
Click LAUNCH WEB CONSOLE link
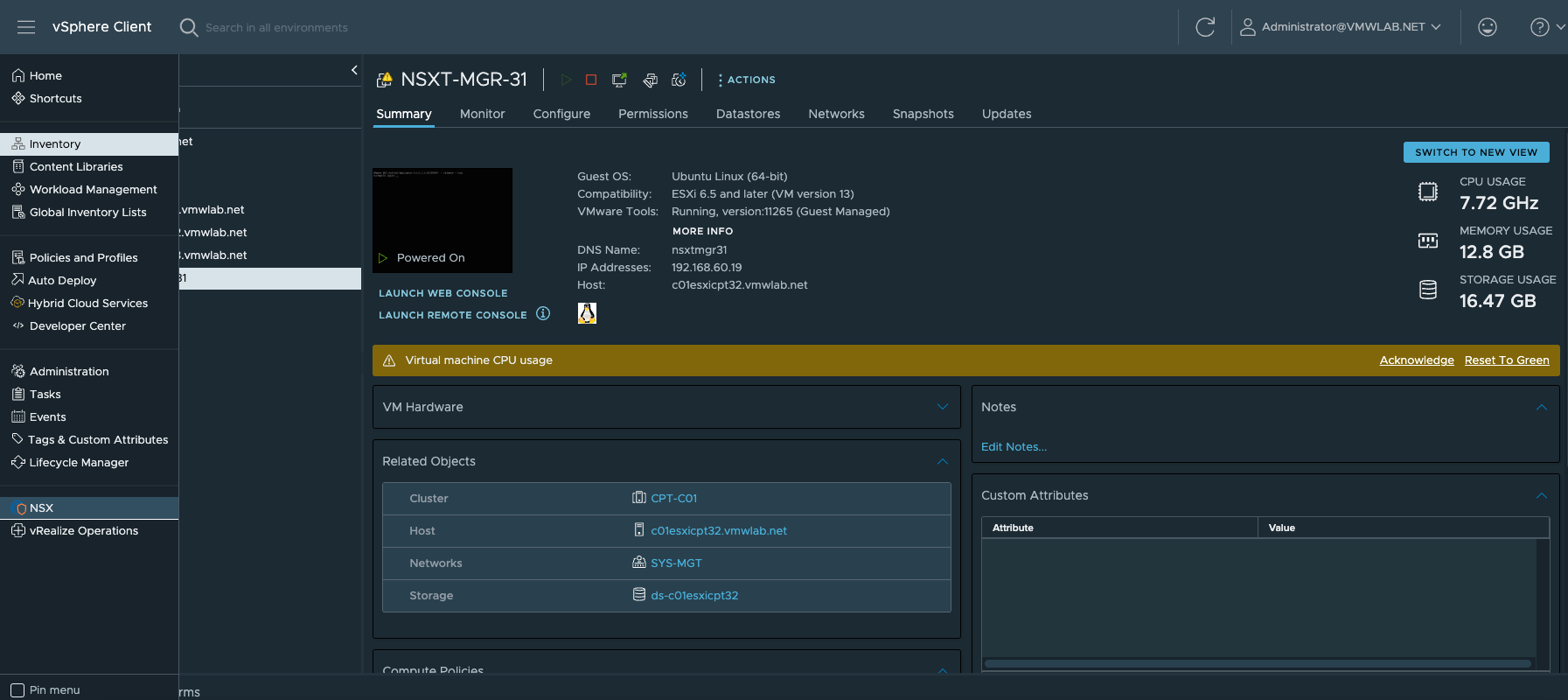click(x=443, y=293)
